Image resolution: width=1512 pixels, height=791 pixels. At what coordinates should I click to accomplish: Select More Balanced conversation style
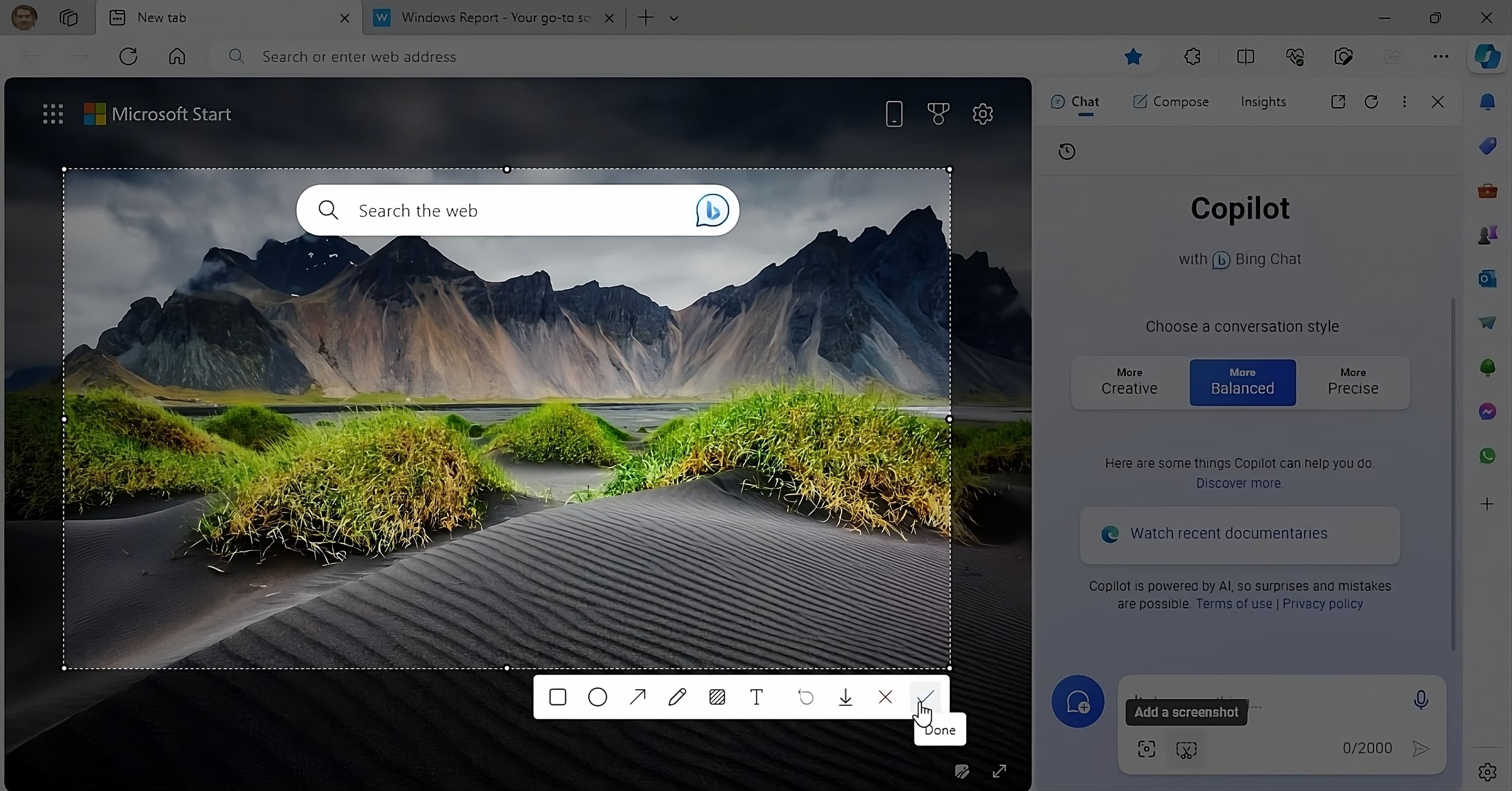[x=1243, y=382]
